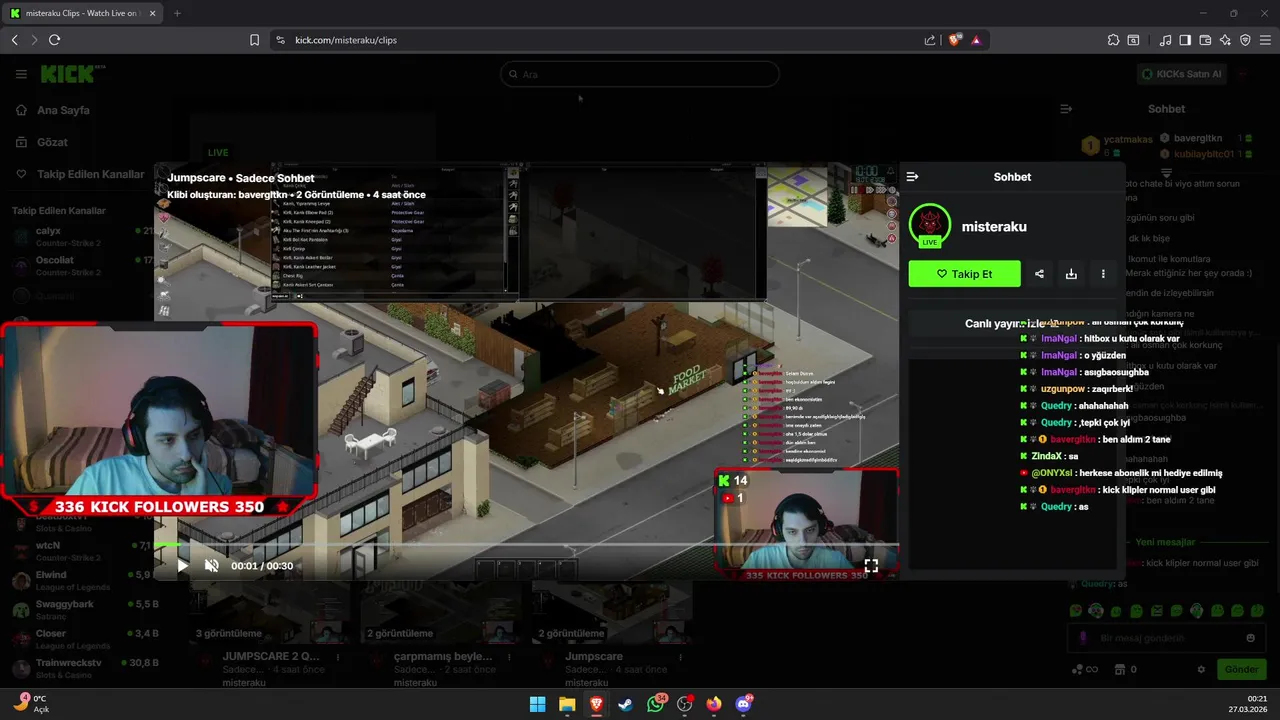Share the clip using the share icon

tap(1039, 274)
